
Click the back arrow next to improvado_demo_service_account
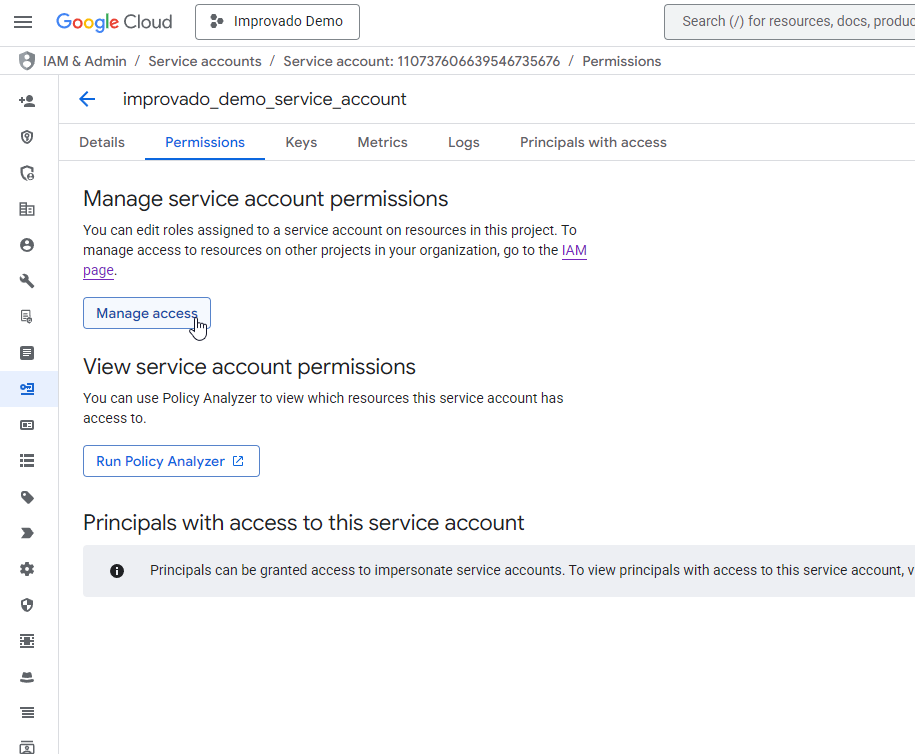(87, 99)
